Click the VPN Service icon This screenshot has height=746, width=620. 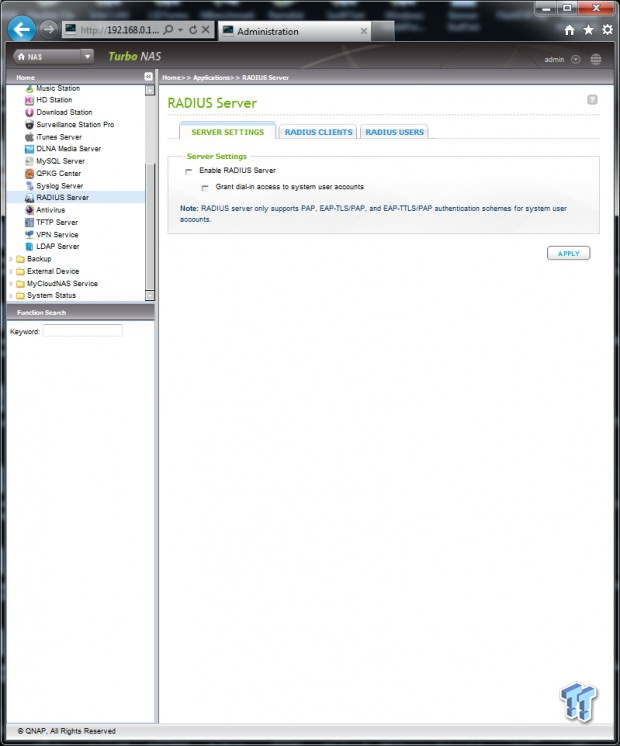tap(30, 235)
